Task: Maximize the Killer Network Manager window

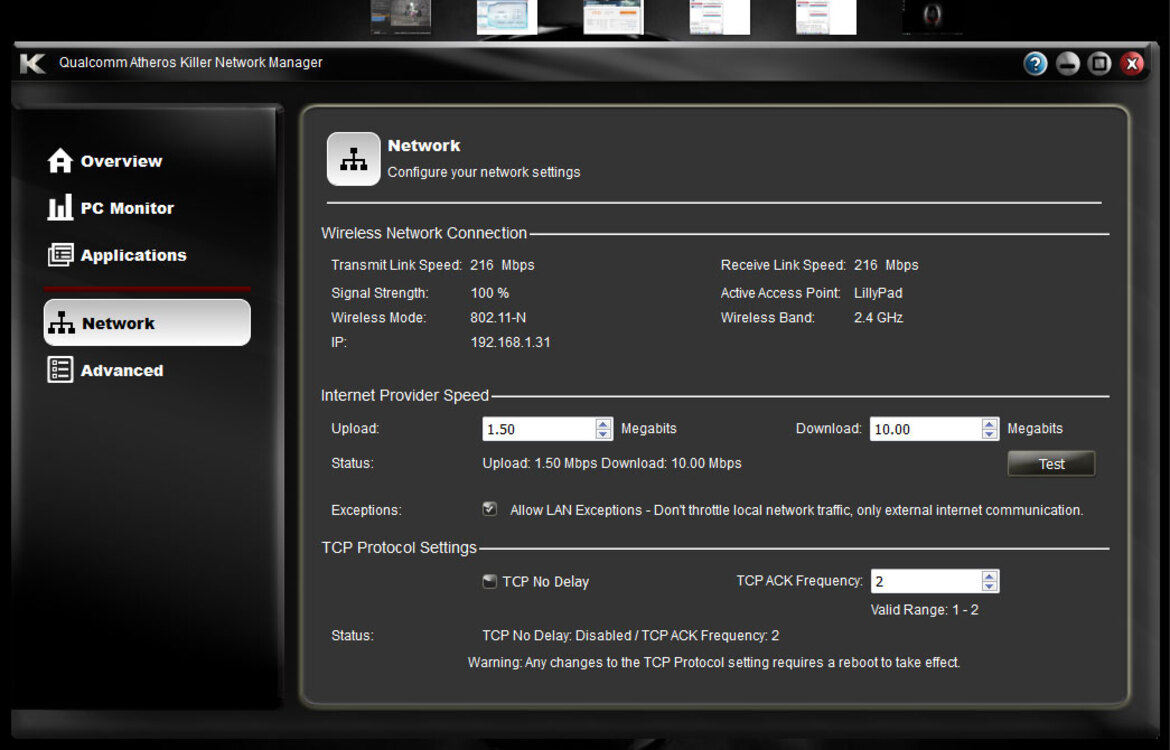Action: coord(1099,63)
